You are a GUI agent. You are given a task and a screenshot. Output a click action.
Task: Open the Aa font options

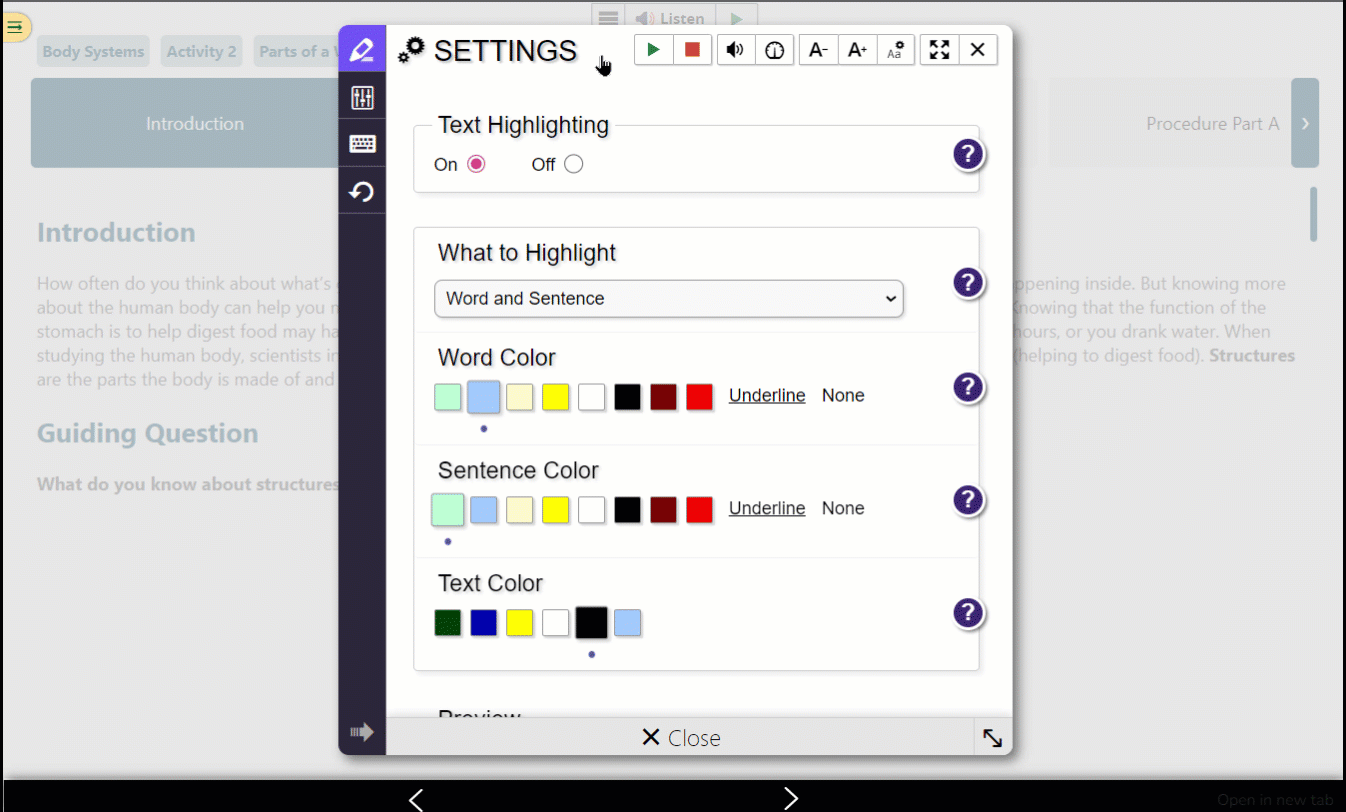[896, 49]
